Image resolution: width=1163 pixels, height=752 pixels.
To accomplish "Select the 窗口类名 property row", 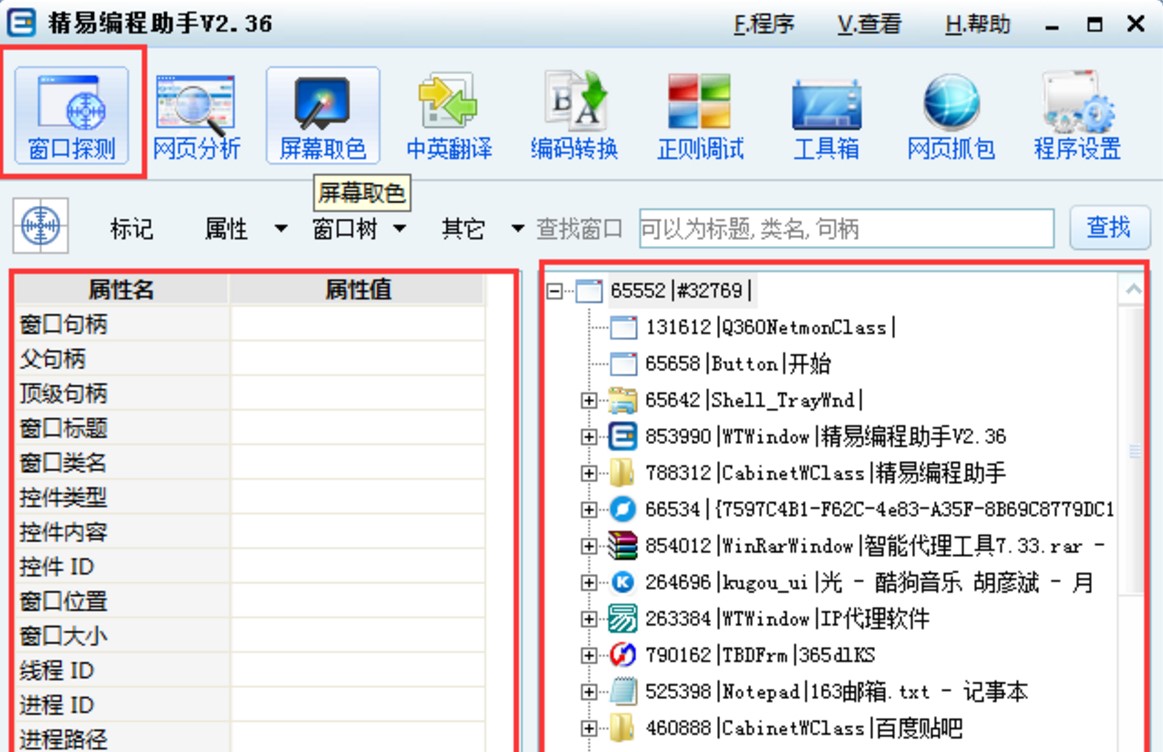I will 250,463.
